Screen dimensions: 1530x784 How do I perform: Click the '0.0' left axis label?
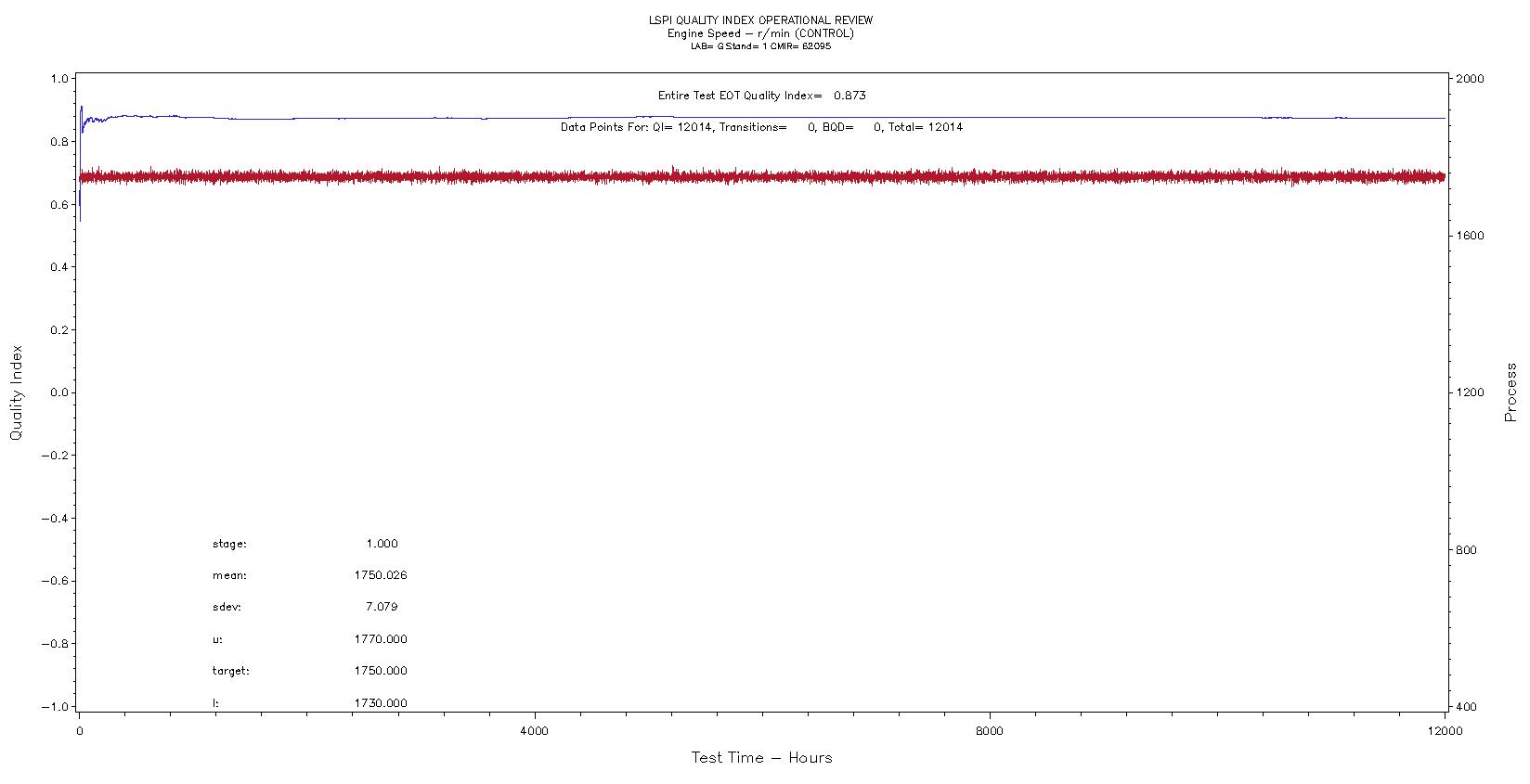pyautogui.click(x=59, y=392)
